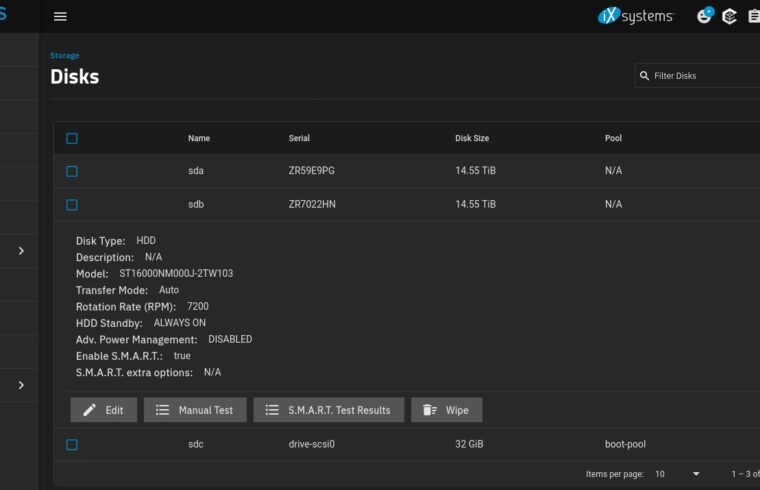This screenshot has height=490, width=760.
Task: Open the tasks clipboard icon
Action: pyautogui.click(x=753, y=16)
